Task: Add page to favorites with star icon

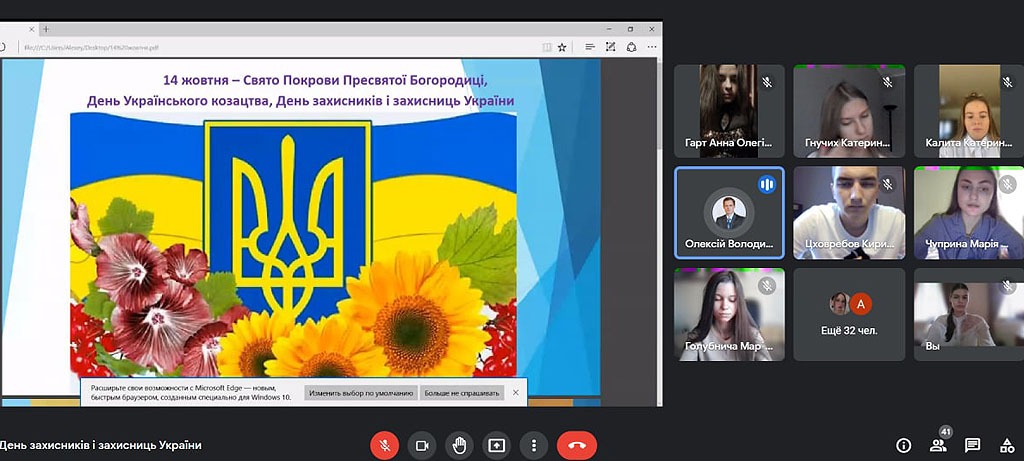Action: 562,46
